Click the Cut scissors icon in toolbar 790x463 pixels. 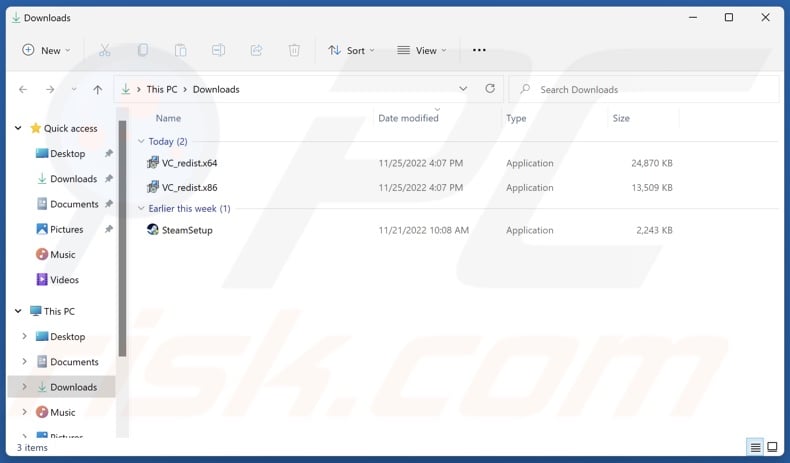coord(104,50)
